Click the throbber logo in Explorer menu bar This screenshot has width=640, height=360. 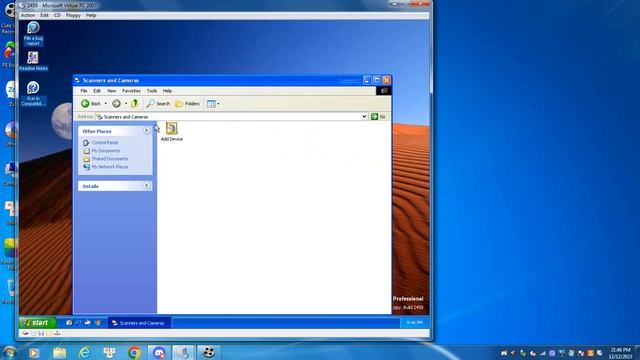[384, 91]
